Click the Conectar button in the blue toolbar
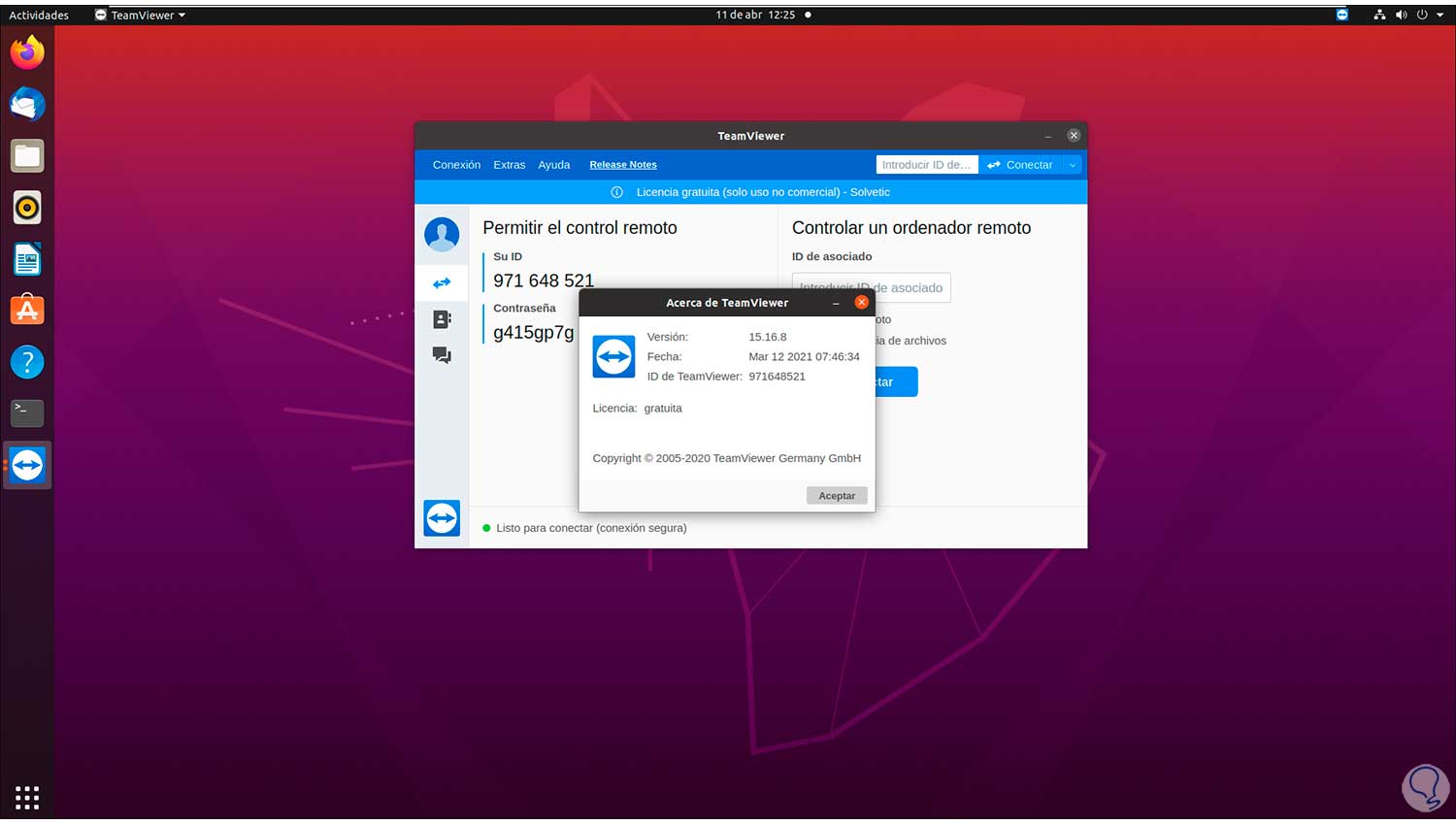Image resolution: width=1456 pixels, height=824 pixels. (x=1020, y=165)
